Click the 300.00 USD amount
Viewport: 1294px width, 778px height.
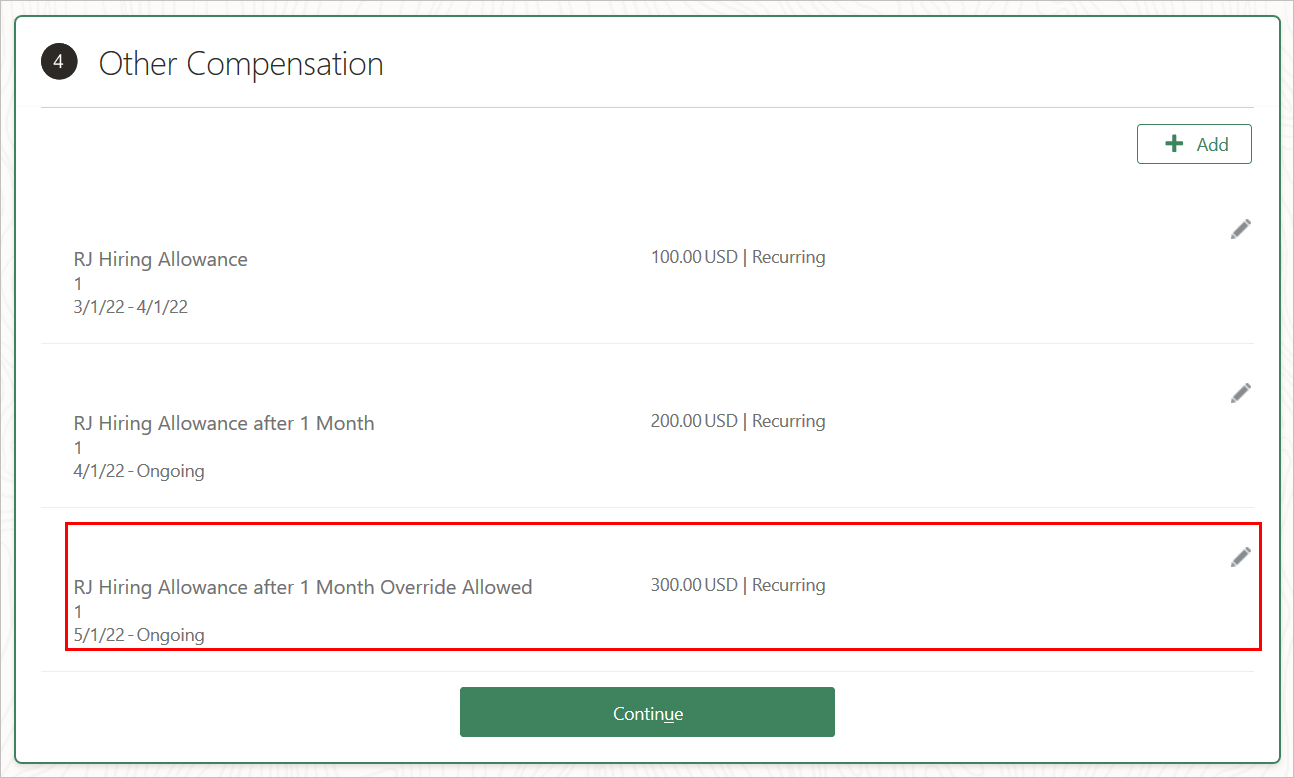point(694,585)
